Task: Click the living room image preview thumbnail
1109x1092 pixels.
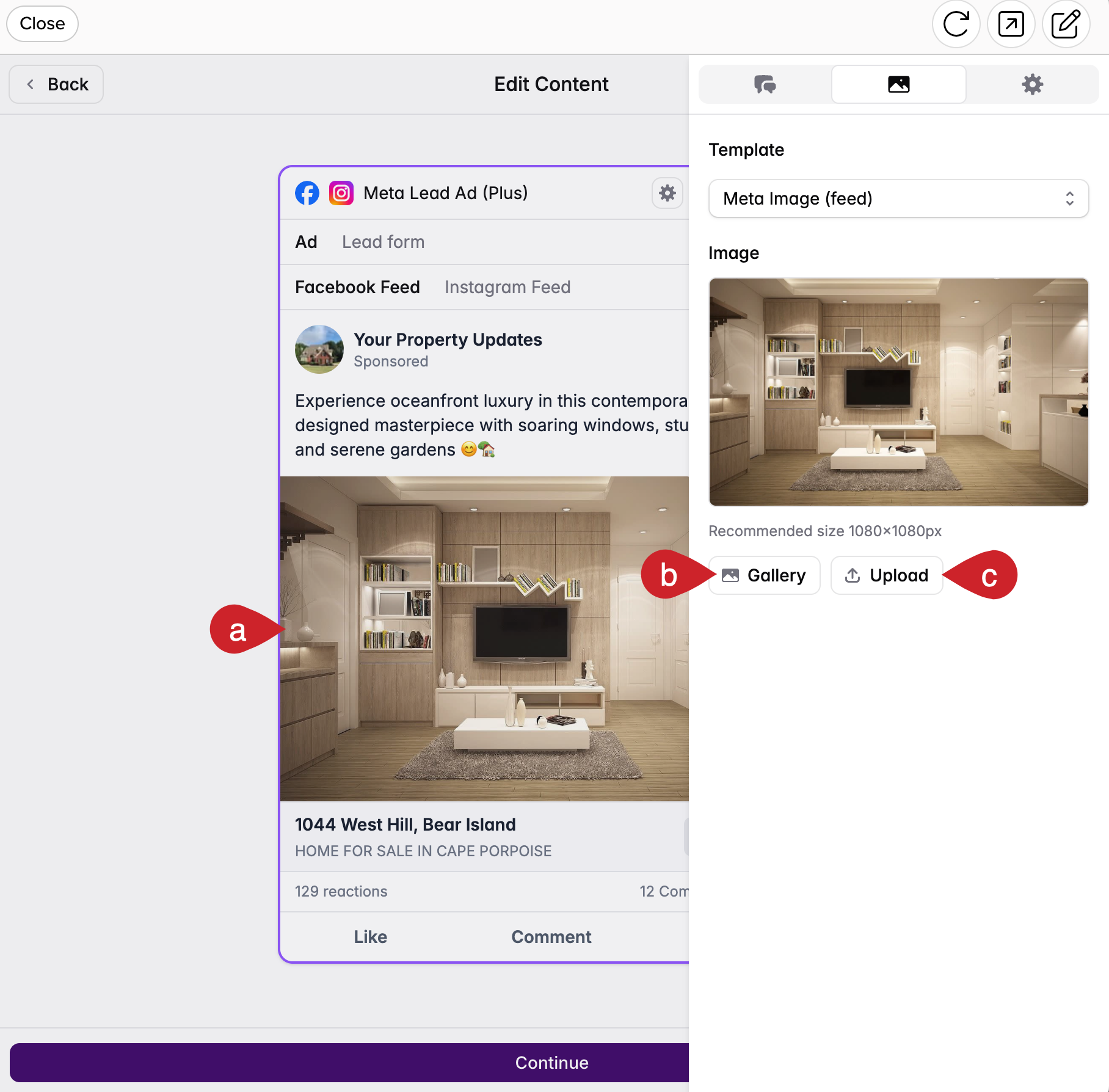Action: pyautogui.click(x=898, y=392)
